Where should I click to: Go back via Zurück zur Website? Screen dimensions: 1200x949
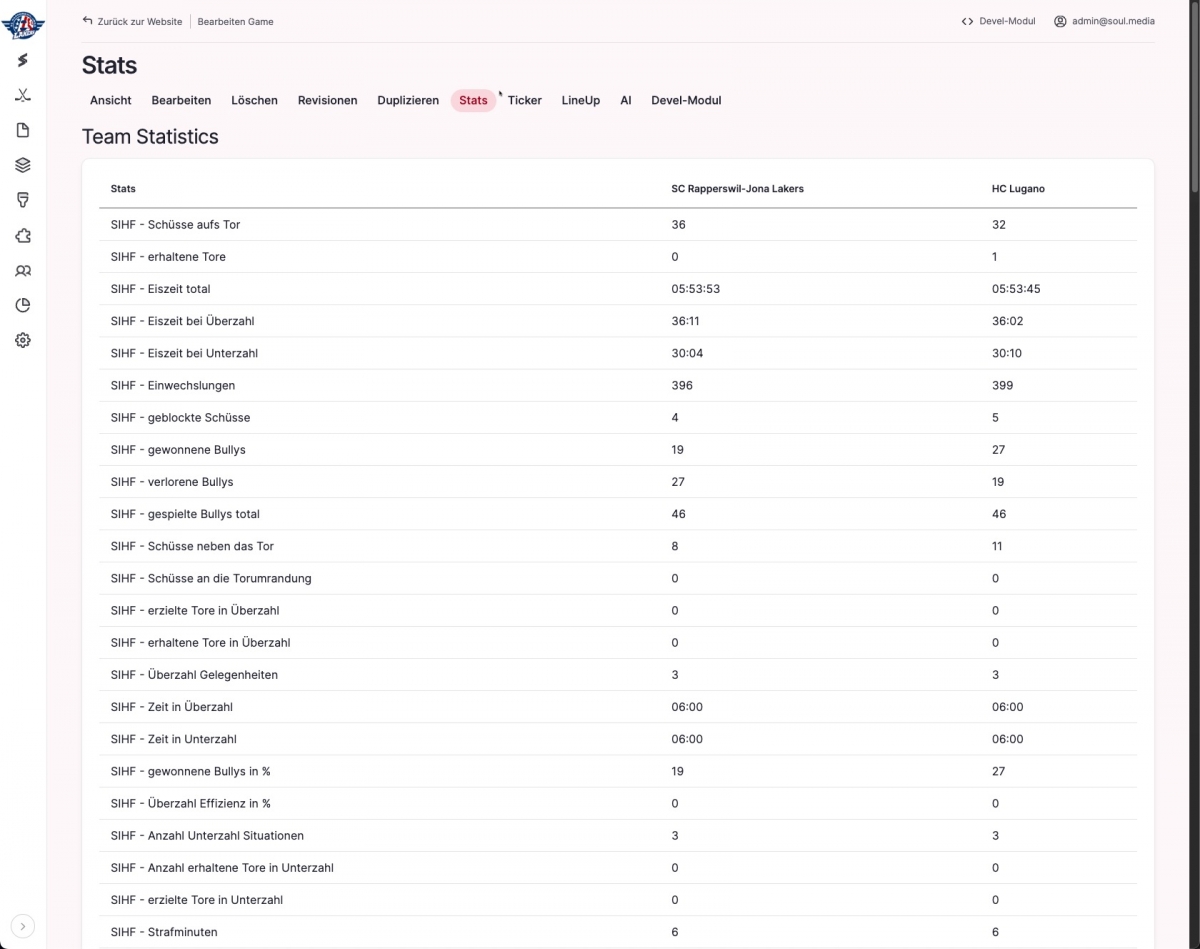pos(132,21)
